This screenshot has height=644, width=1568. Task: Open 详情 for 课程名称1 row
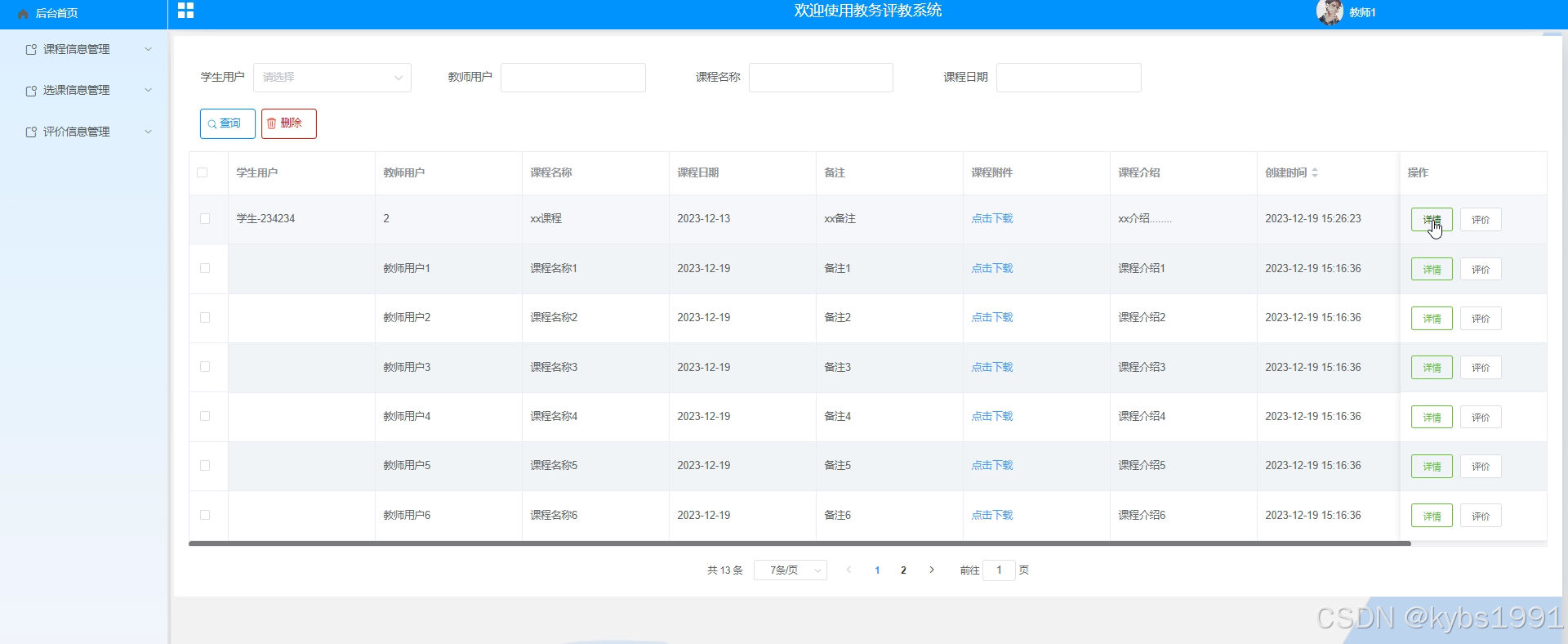[1432, 269]
